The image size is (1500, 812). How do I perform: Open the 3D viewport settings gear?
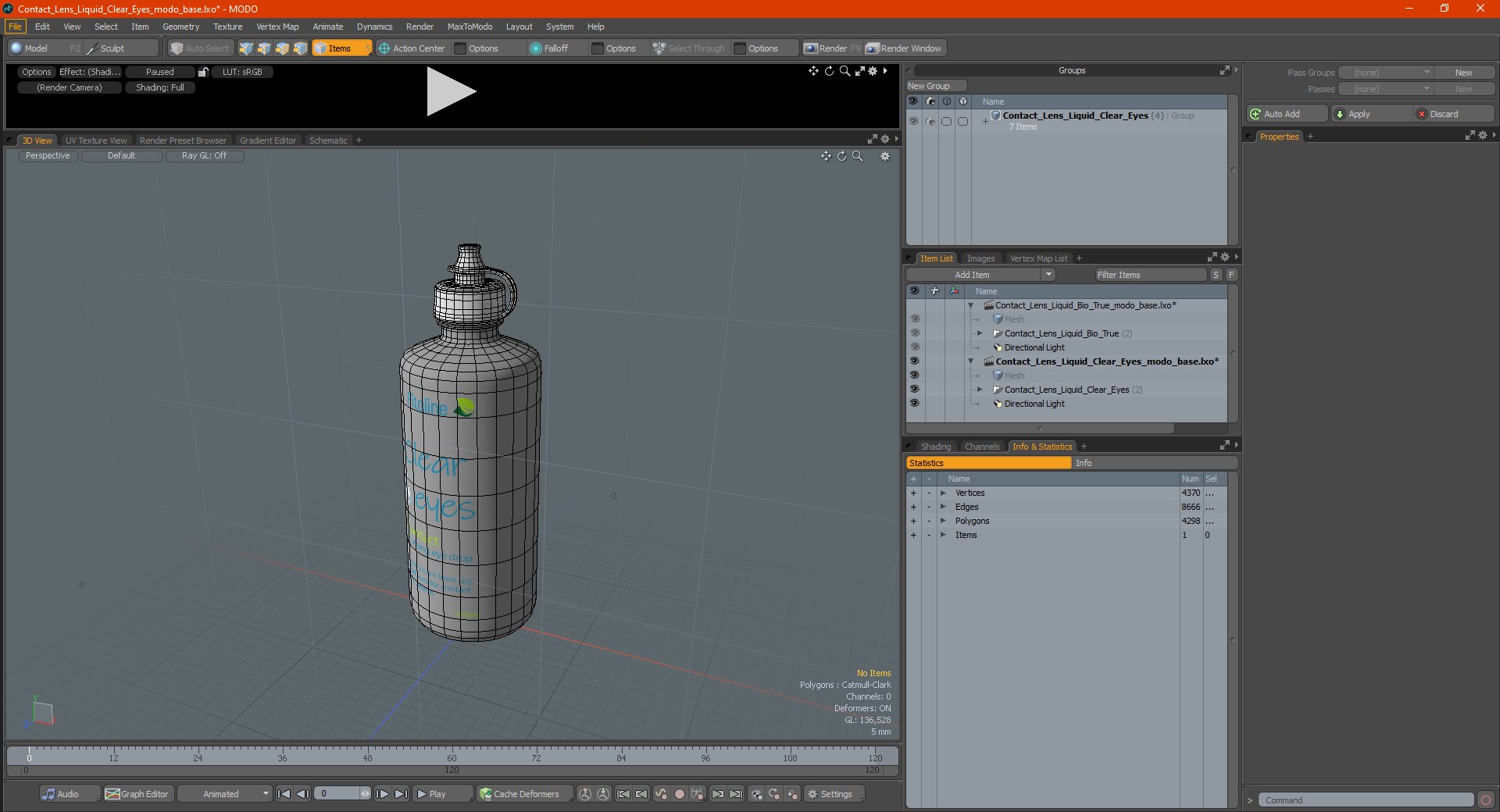point(885,156)
